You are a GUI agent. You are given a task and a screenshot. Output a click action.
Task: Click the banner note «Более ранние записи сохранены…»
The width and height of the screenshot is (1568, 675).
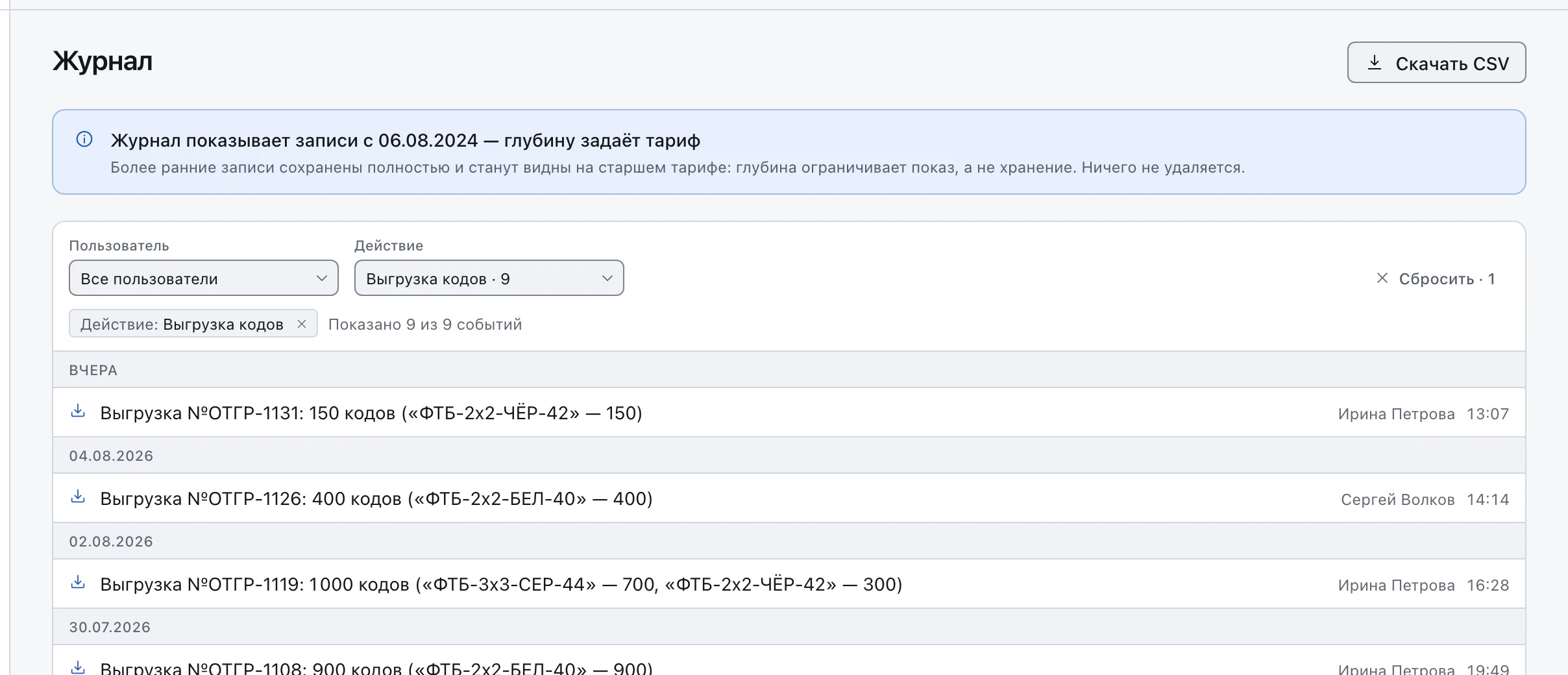(678, 167)
